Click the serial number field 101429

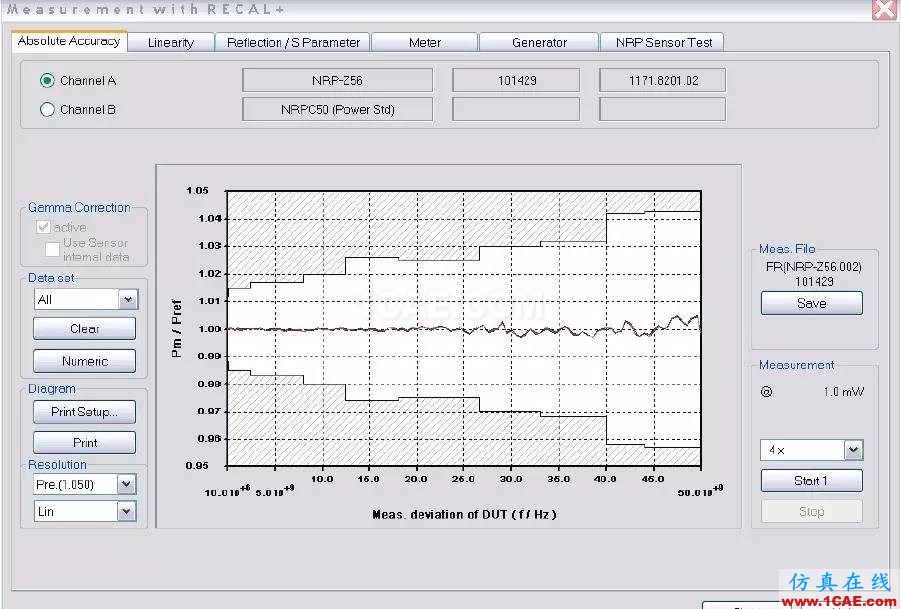[516, 80]
